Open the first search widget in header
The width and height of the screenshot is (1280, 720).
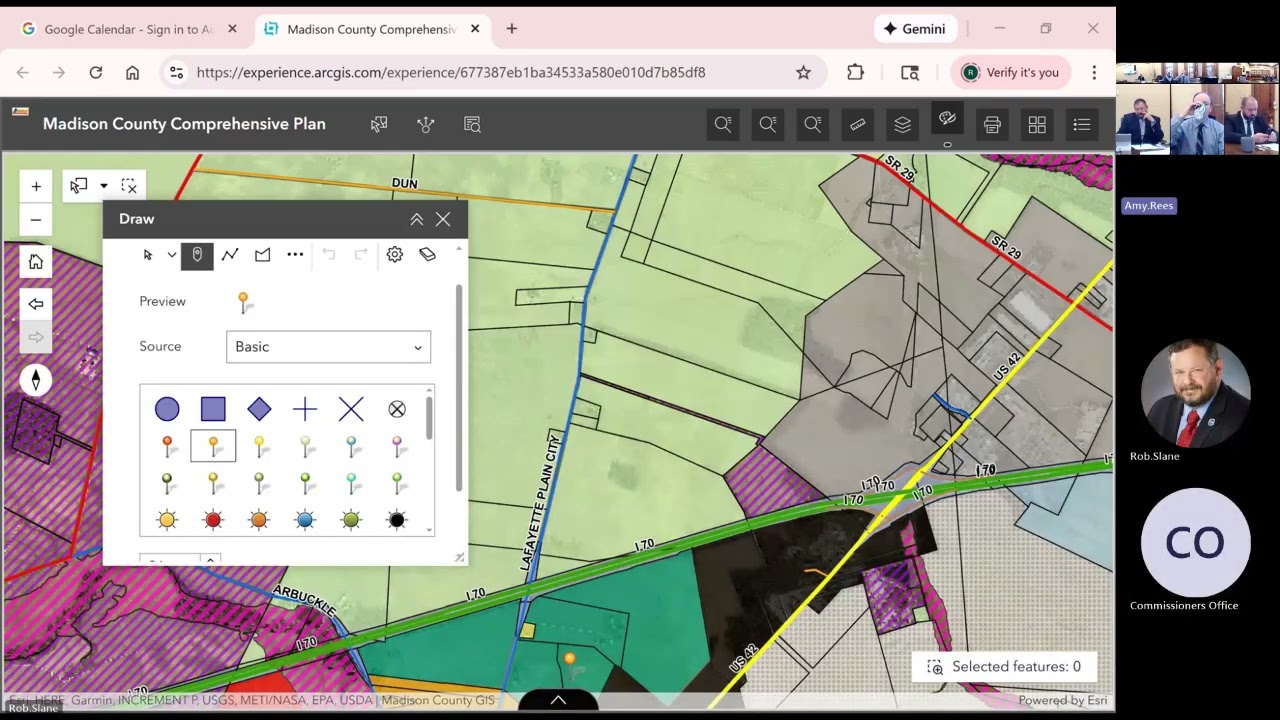point(723,125)
